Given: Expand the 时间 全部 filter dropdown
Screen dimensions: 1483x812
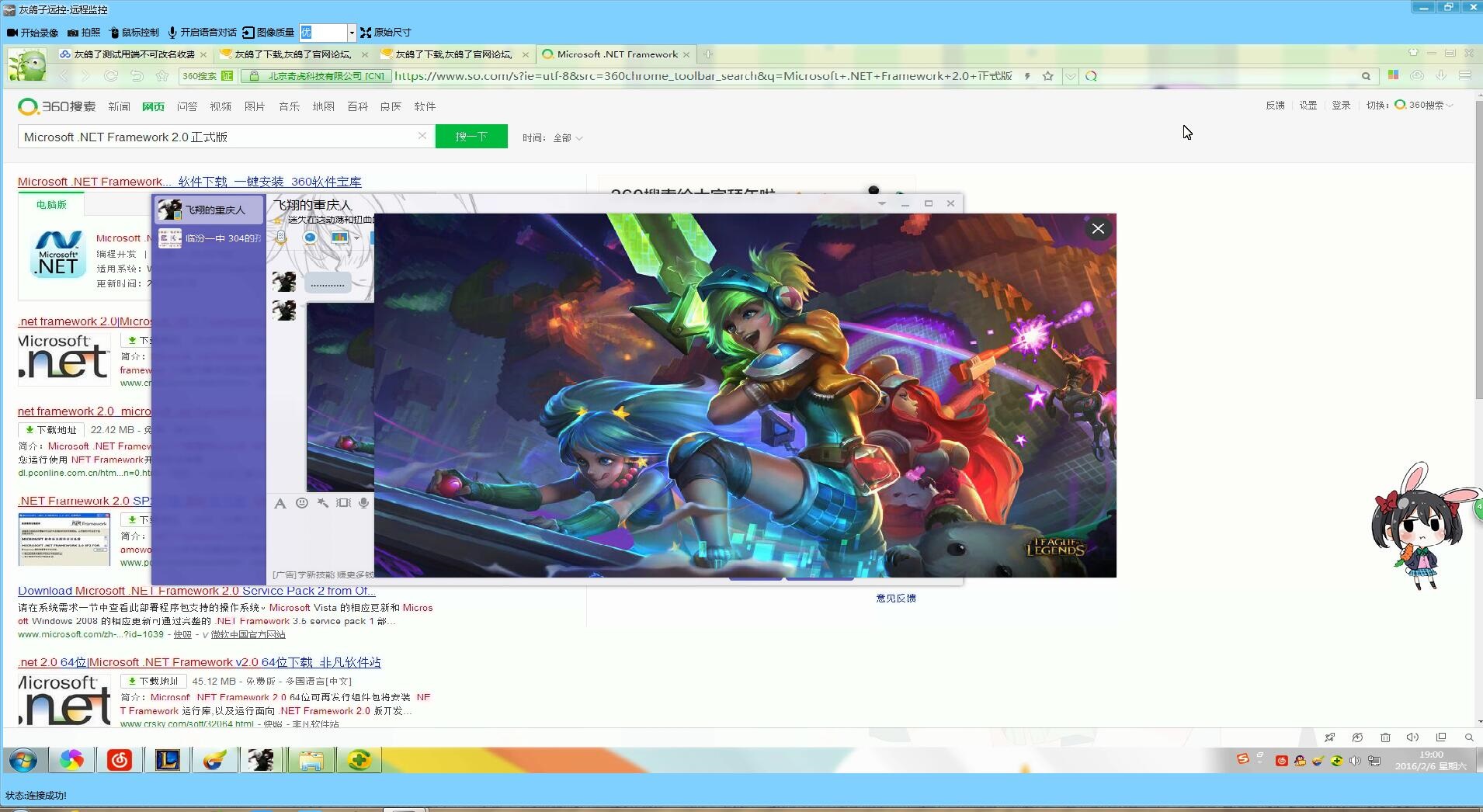Looking at the screenshot, I should (566, 137).
